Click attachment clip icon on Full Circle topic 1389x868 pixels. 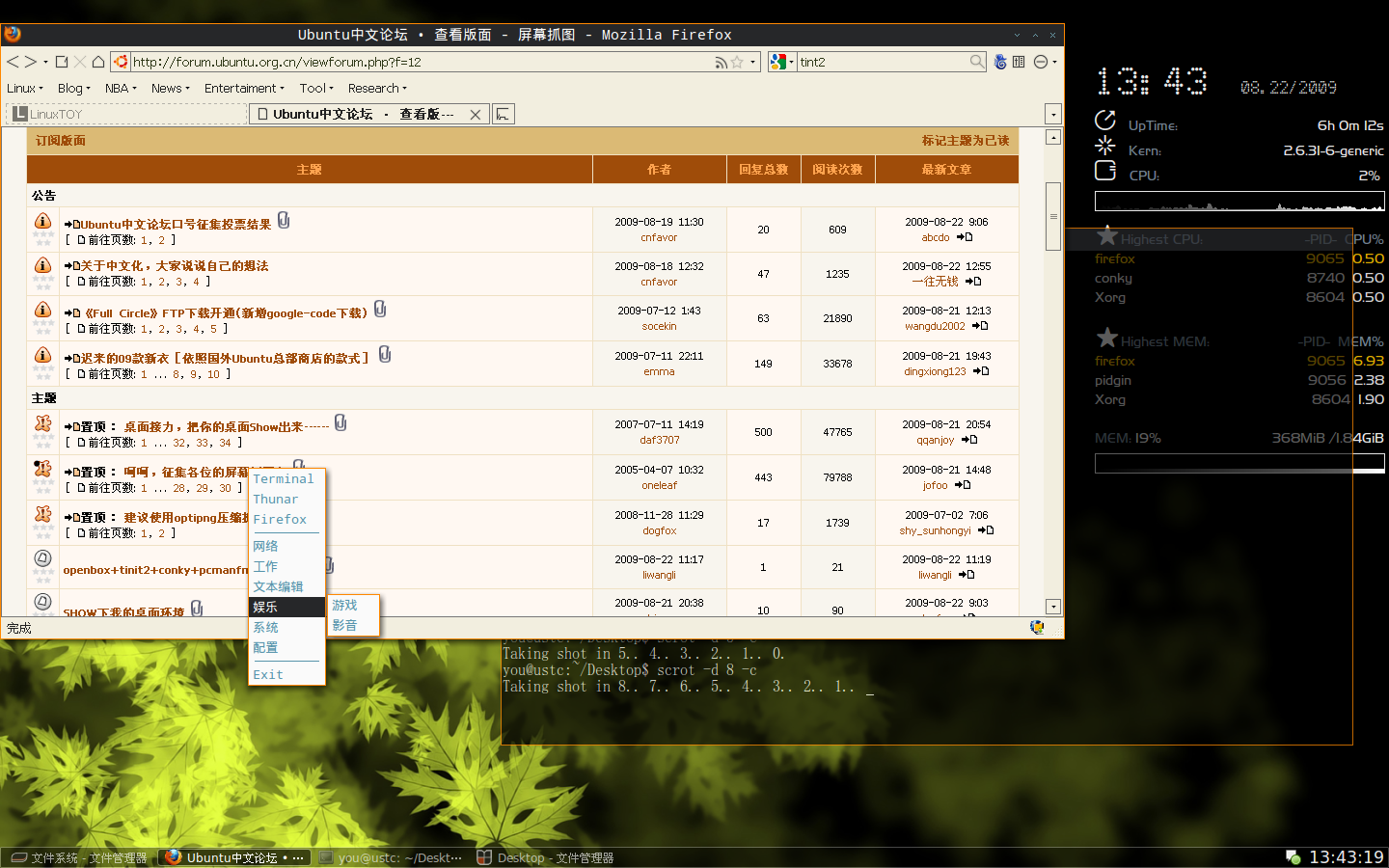[380, 309]
